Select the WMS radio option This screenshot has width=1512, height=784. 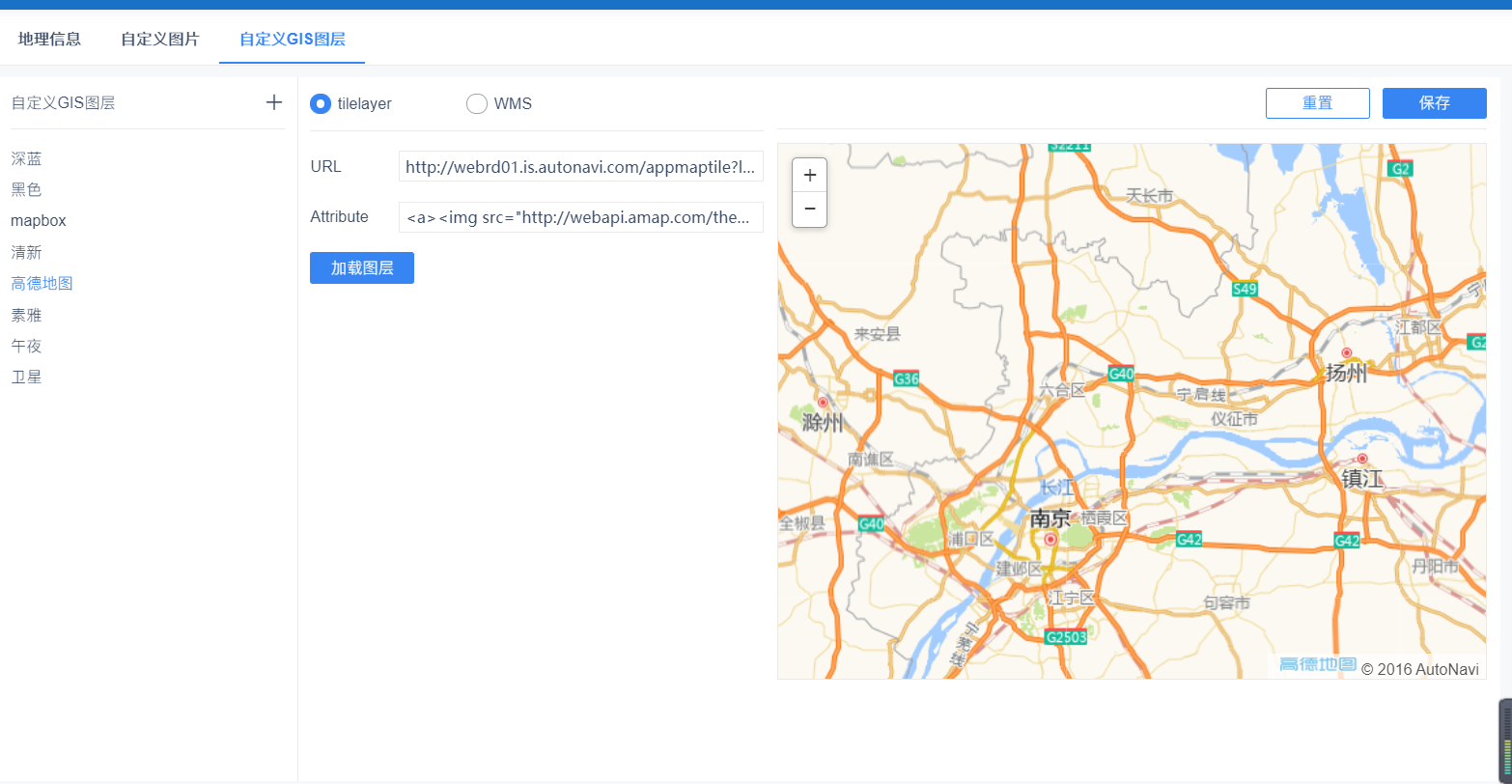pos(477,103)
